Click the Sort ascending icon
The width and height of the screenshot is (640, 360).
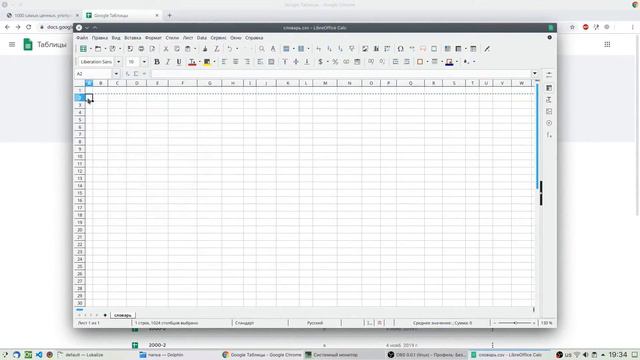tap(329, 49)
